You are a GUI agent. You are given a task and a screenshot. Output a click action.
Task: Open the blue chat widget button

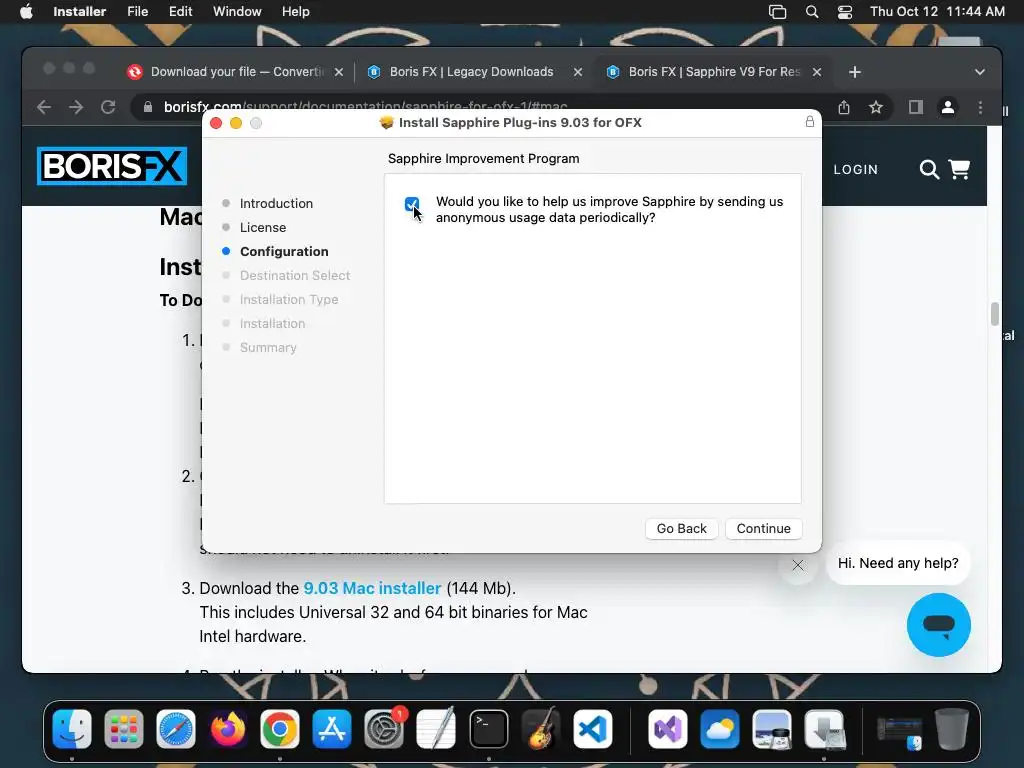938,624
